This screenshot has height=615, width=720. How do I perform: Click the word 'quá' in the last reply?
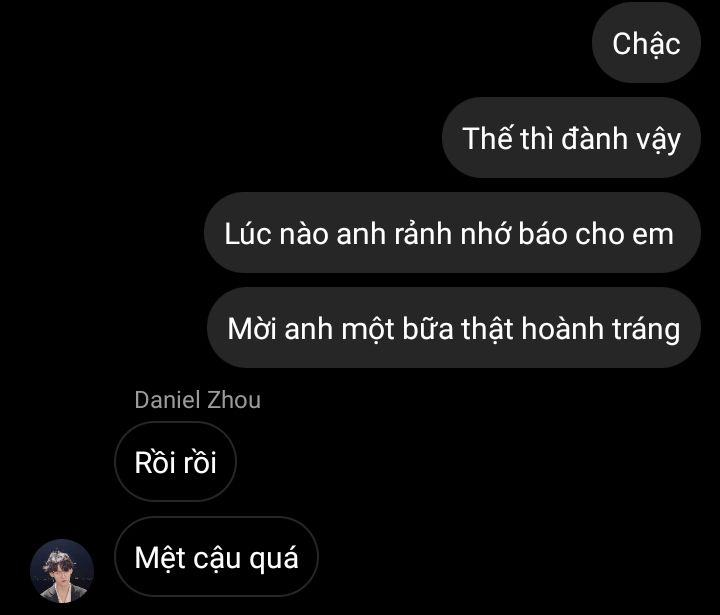click(x=274, y=559)
